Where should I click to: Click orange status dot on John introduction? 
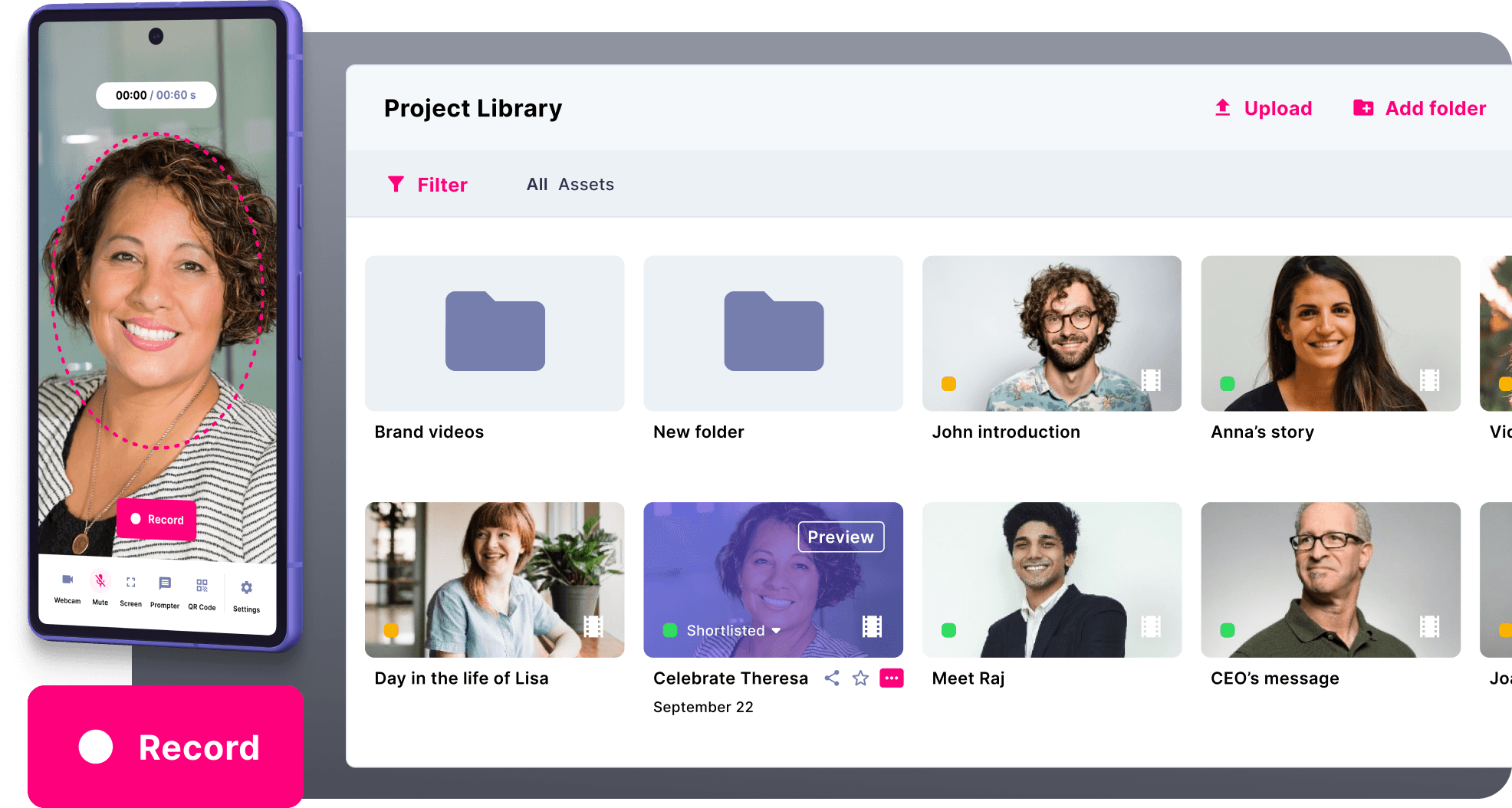(x=948, y=384)
